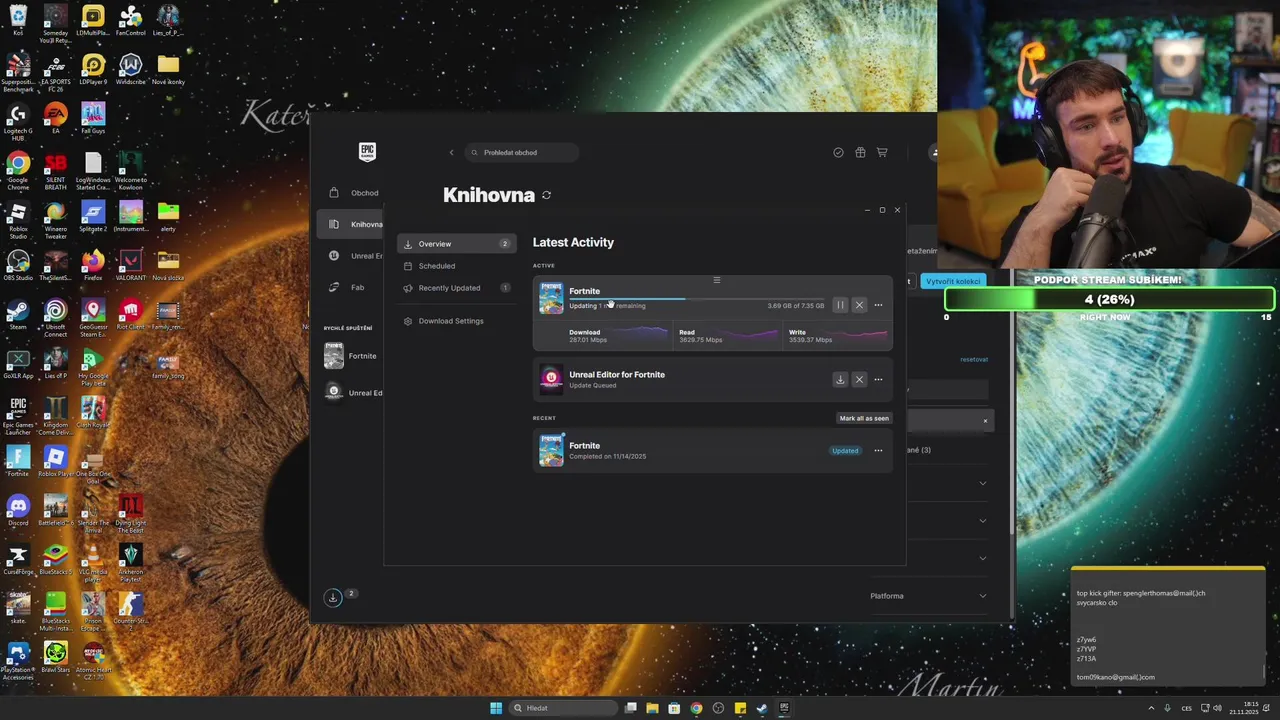Click resetovat filters link
The image size is (1280, 720).
(974, 359)
